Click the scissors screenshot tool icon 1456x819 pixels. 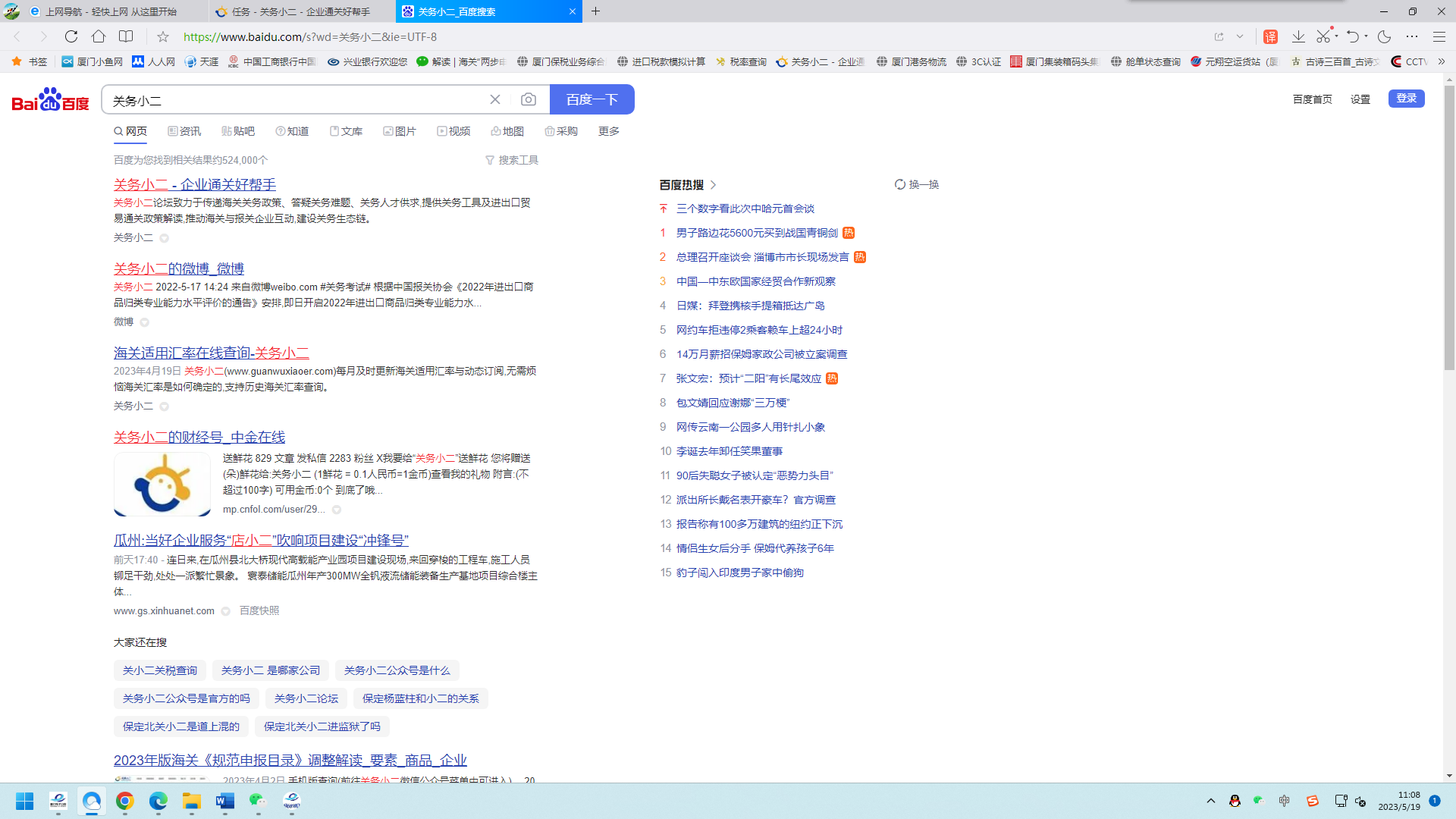click(x=1324, y=36)
